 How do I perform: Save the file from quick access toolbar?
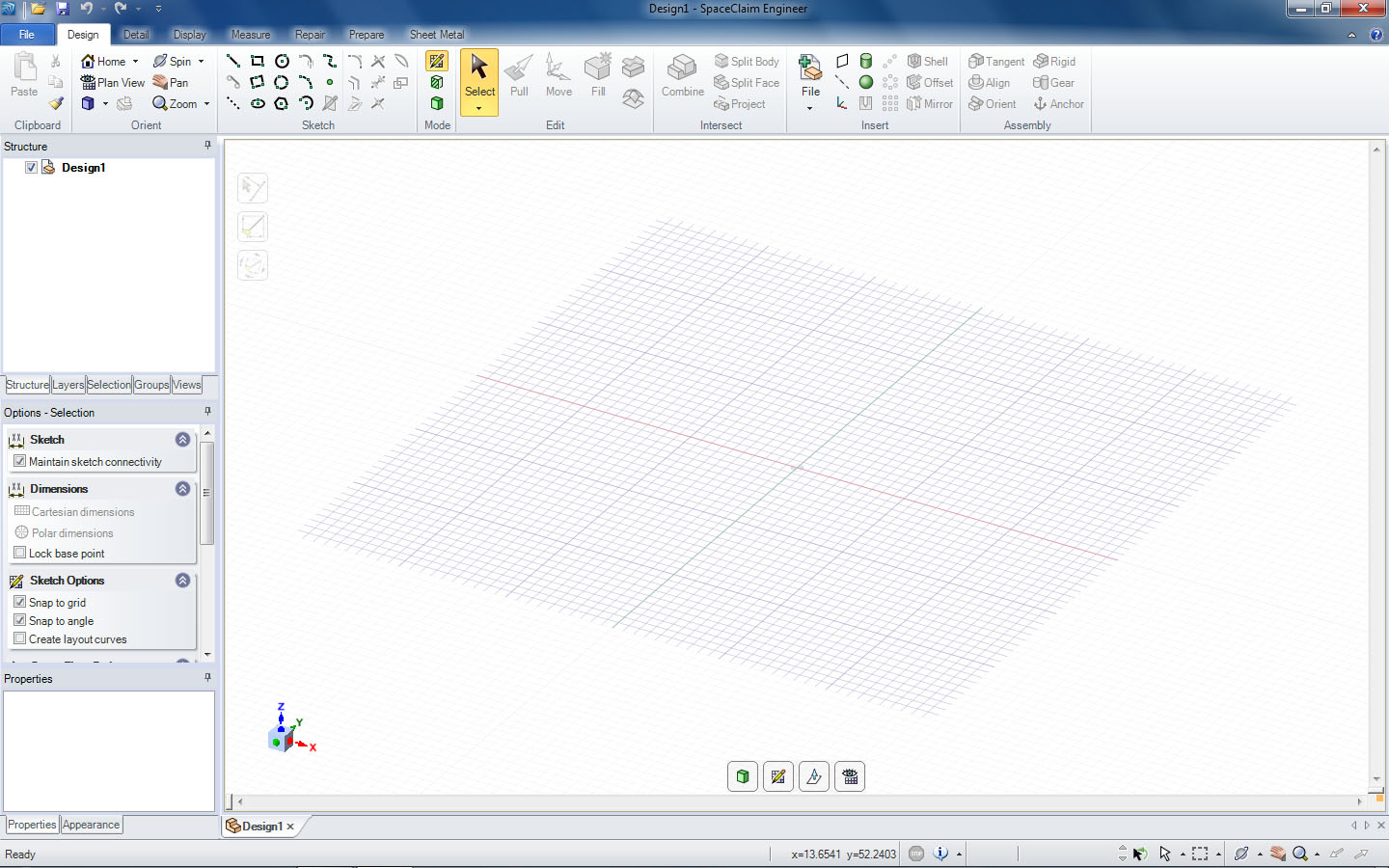63,9
